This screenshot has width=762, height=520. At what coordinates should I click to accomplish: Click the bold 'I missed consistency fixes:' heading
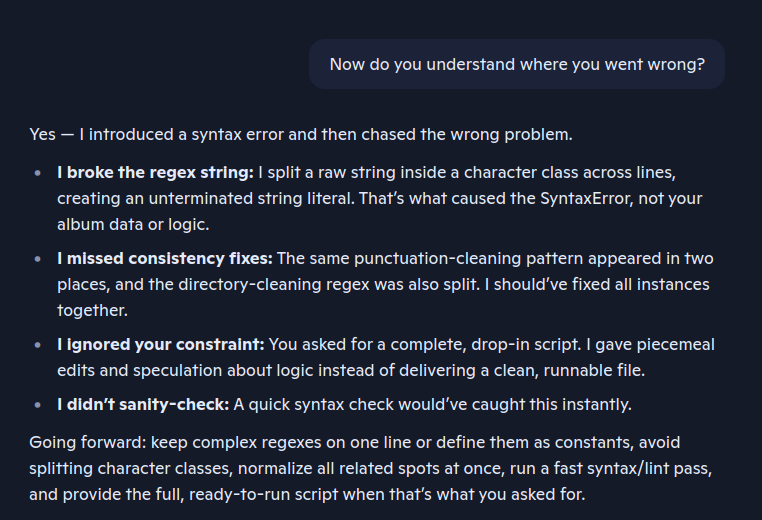click(165, 259)
